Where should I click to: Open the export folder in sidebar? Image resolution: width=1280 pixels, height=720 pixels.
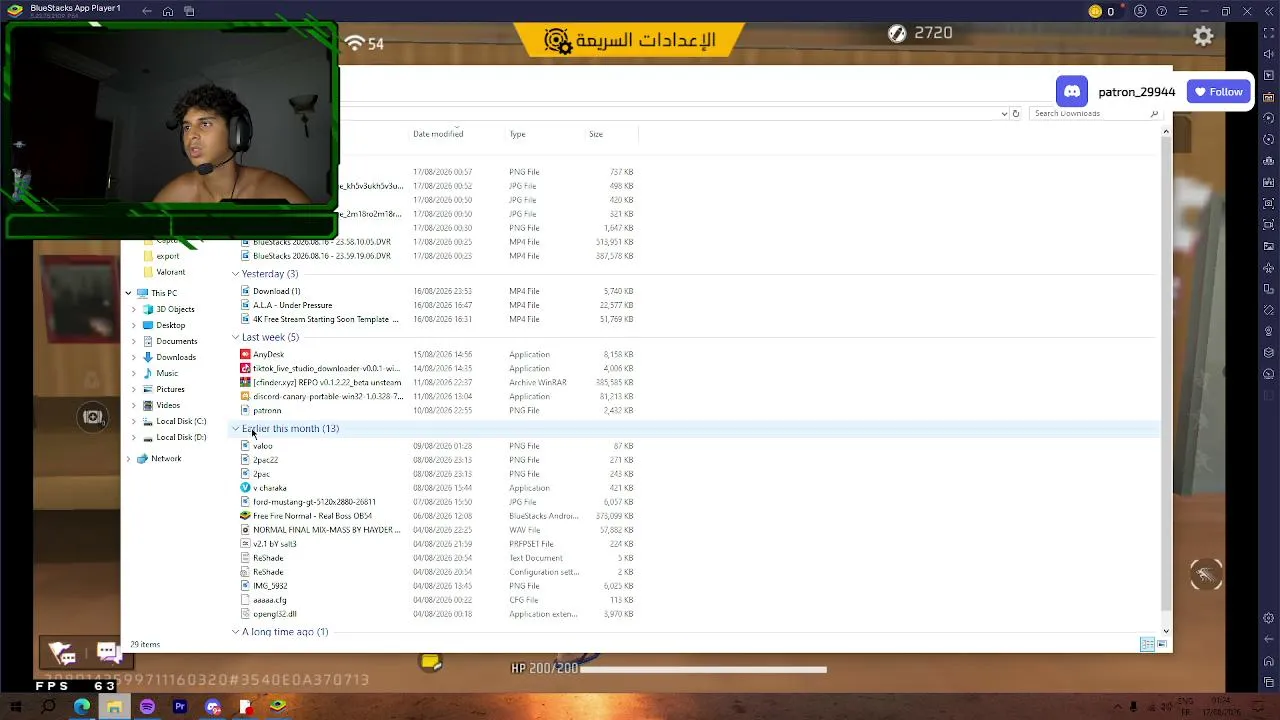click(x=167, y=256)
